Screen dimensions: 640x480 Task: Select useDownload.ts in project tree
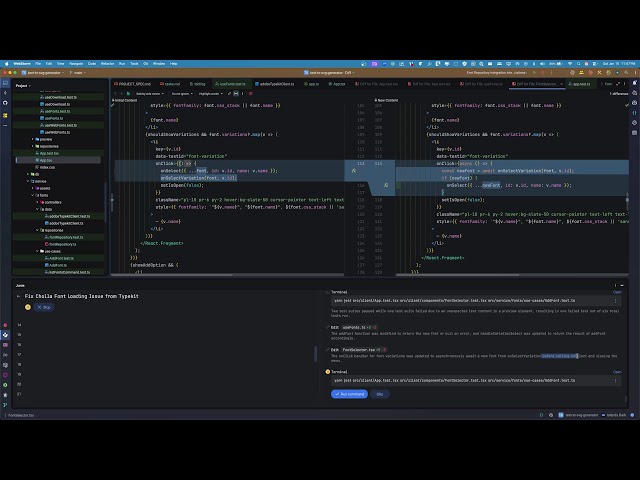(x=57, y=104)
